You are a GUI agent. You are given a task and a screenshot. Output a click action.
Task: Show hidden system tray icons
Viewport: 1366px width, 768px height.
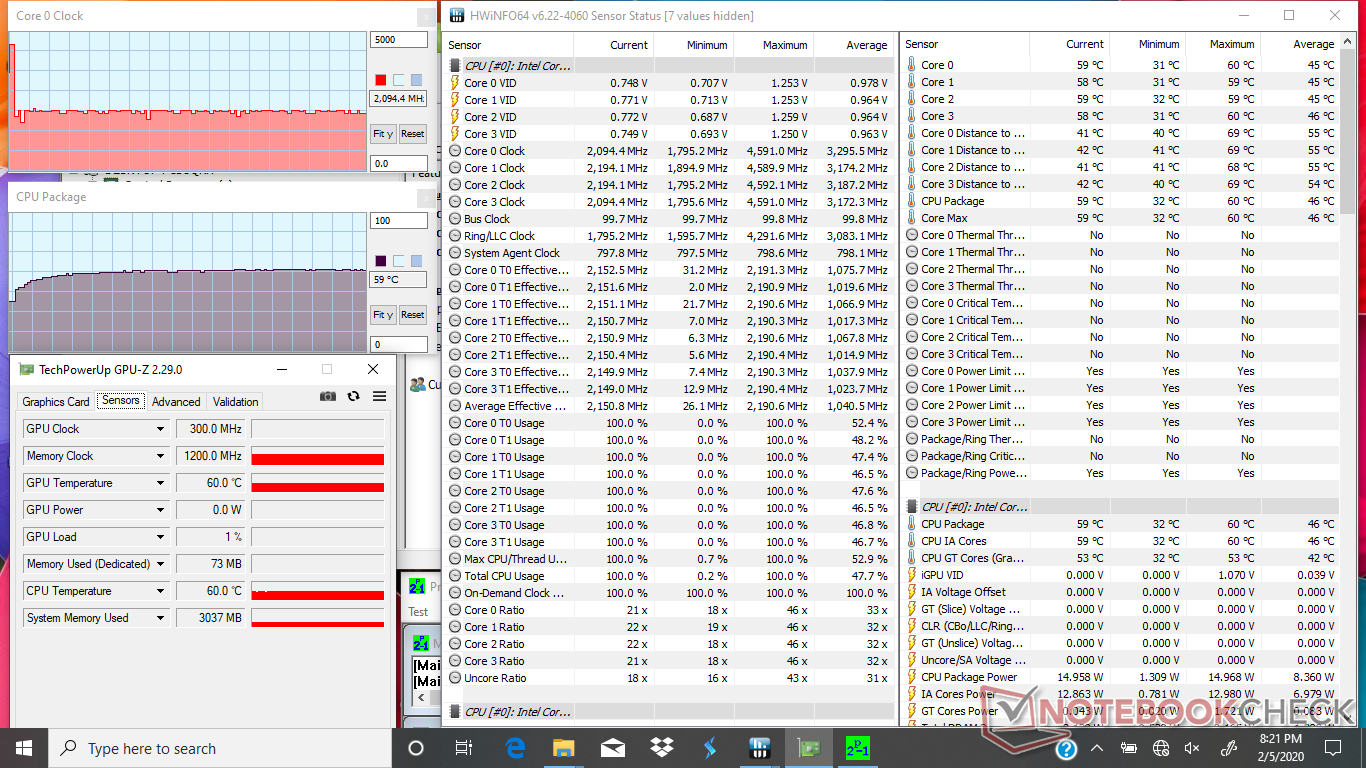click(1097, 748)
